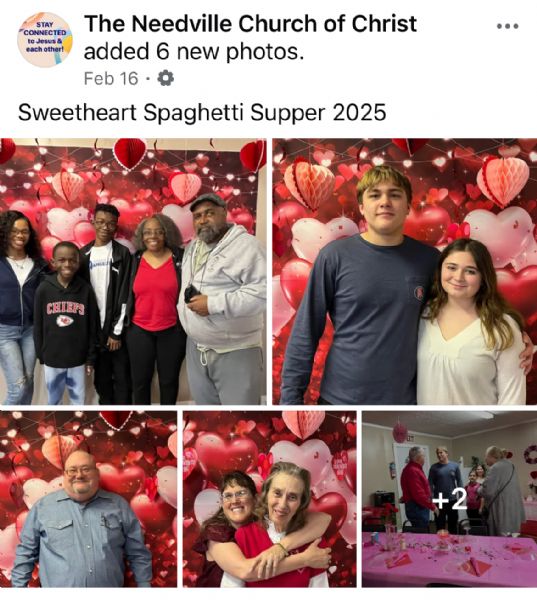The image size is (537, 600).
Task: Open the Feb 16 post timestamp
Action: pyautogui.click(x=111, y=78)
